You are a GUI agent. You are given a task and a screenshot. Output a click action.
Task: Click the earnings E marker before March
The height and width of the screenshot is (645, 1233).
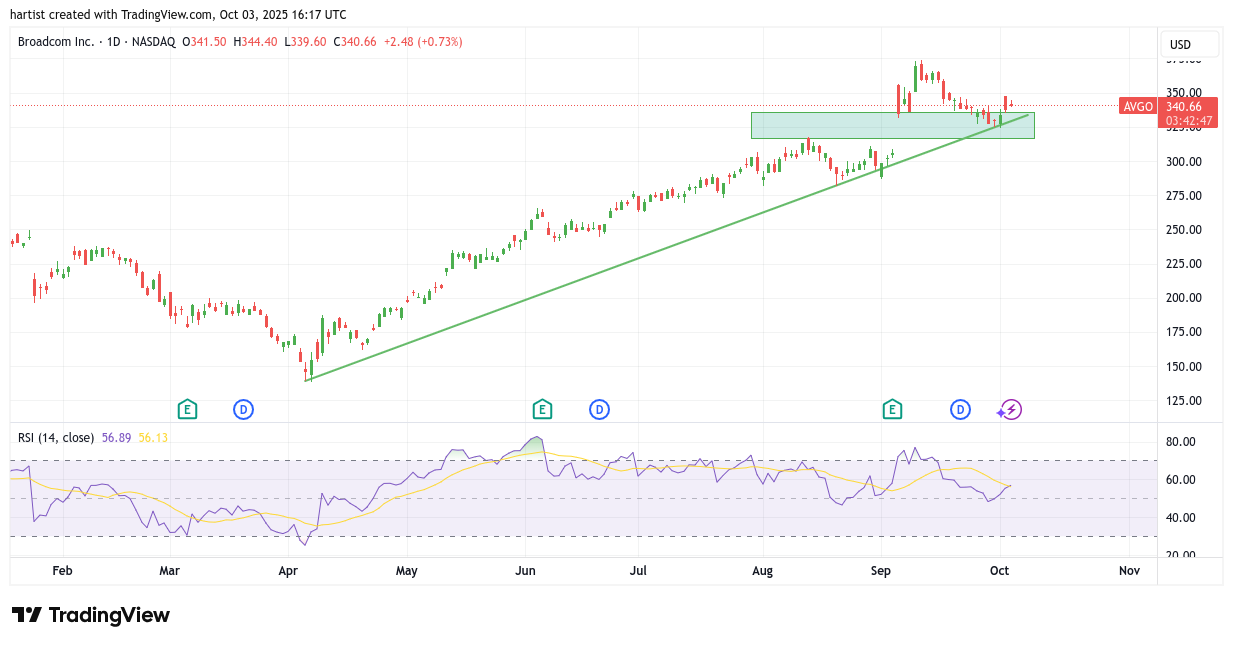[x=186, y=409]
